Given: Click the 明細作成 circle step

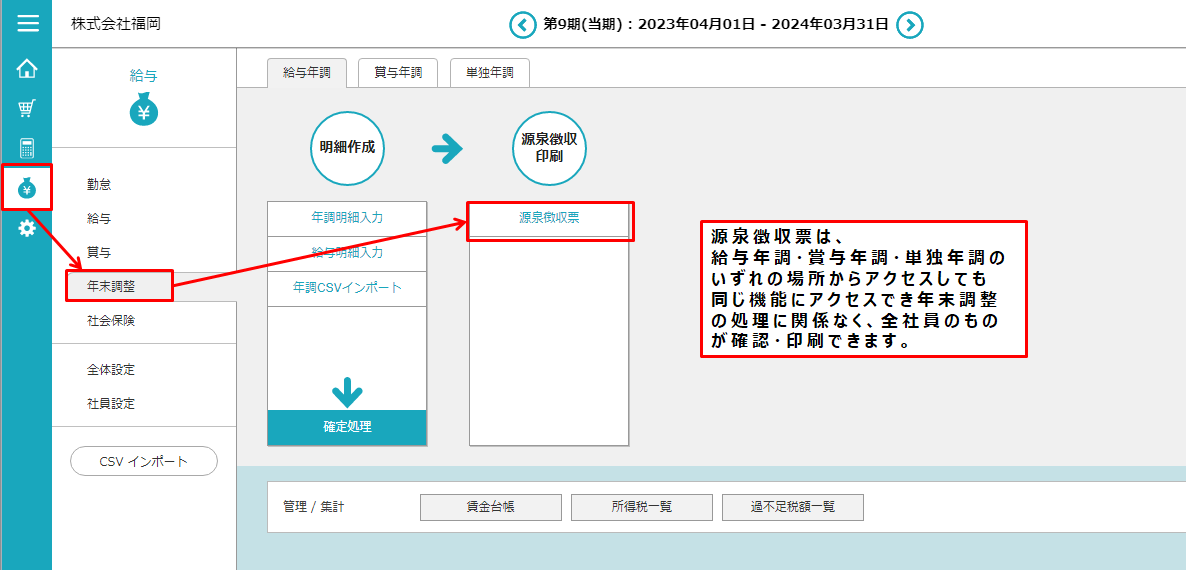Looking at the screenshot, I should click(x=347, y=148).
